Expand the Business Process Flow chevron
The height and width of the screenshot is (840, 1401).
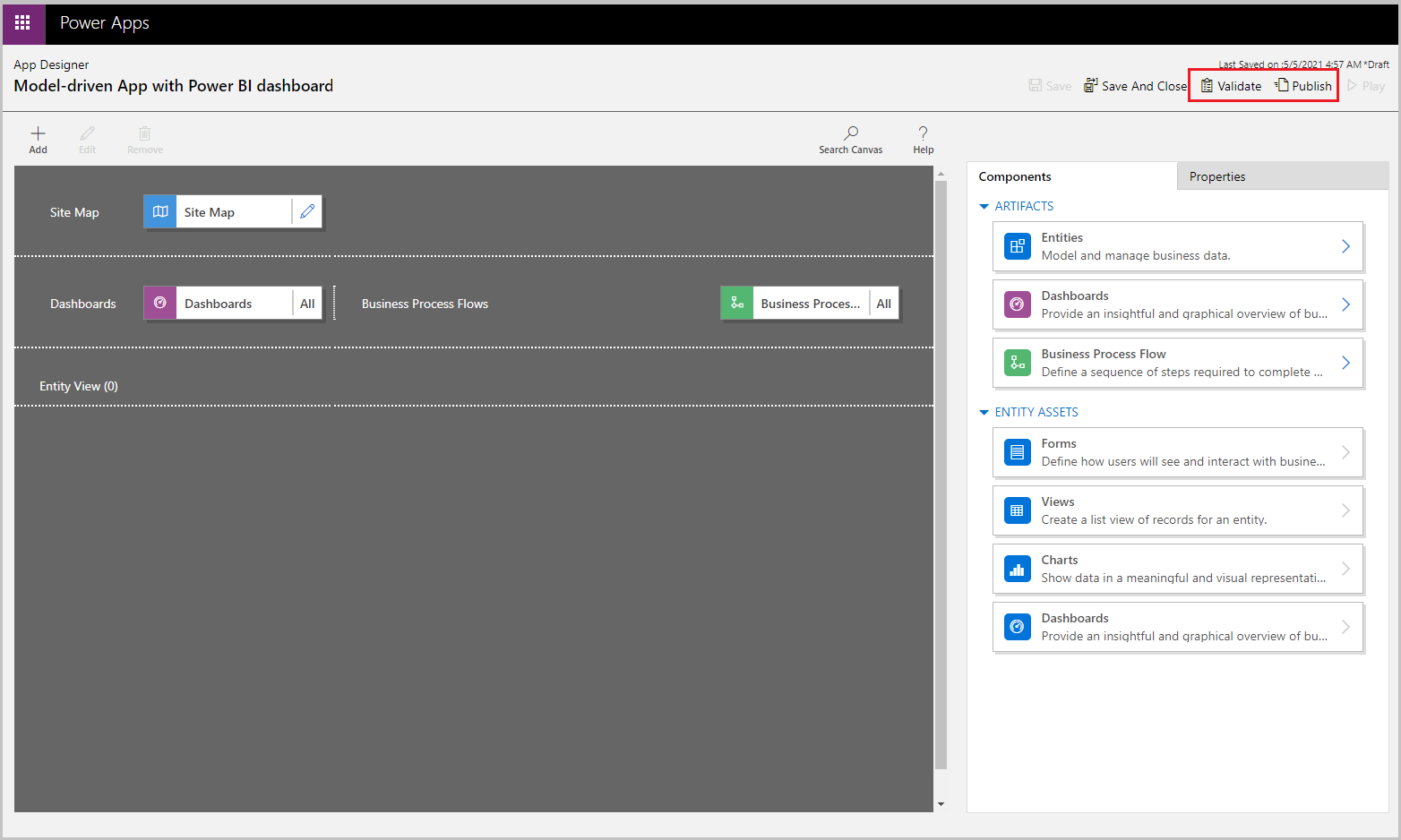click(x=1345, y=363)
